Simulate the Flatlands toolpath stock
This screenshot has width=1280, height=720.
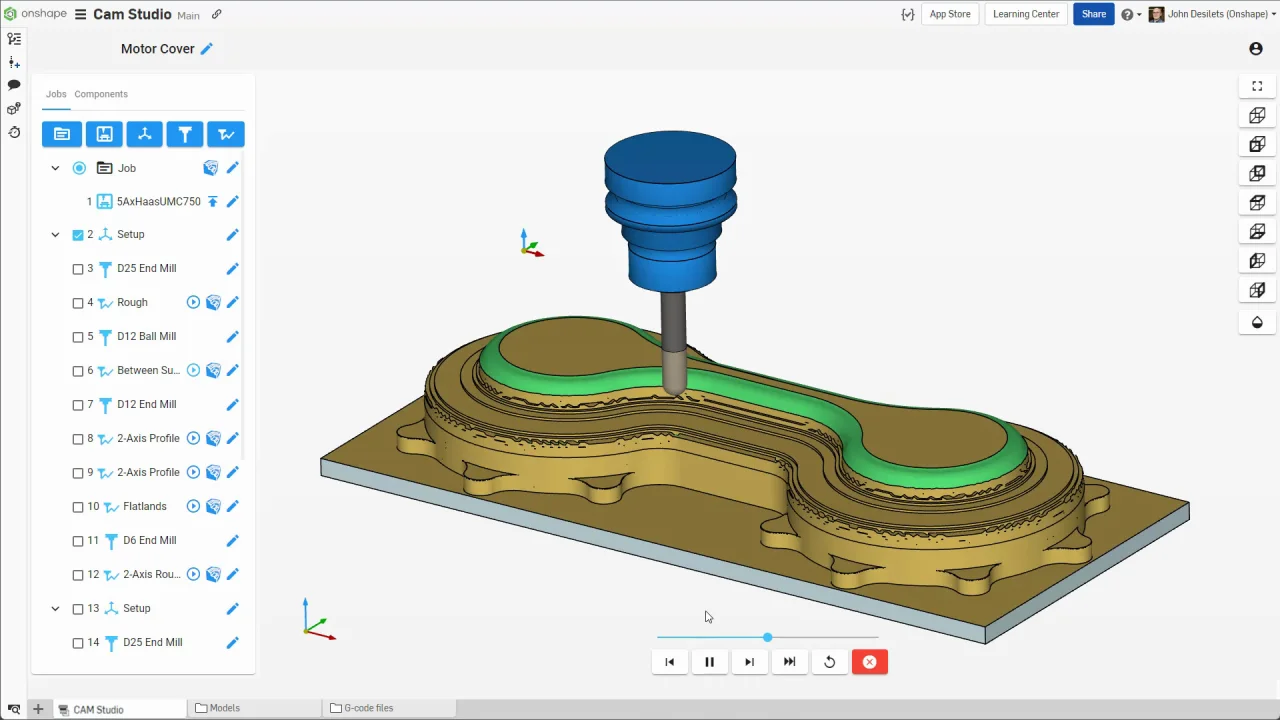[213, 507]
